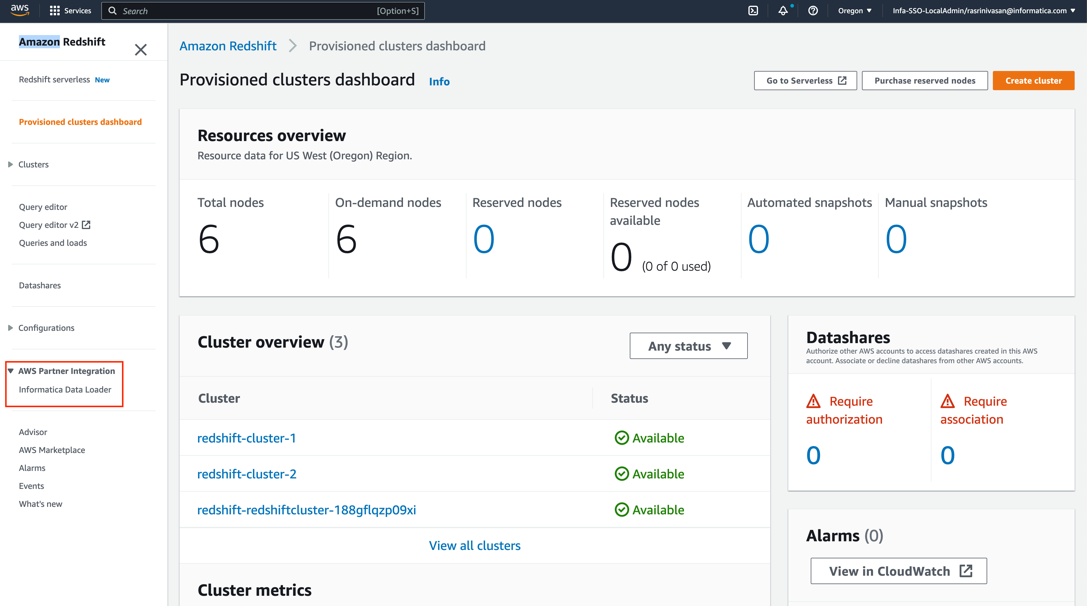
Task: Click the Manual snapshots count 0
Action: 896,239
